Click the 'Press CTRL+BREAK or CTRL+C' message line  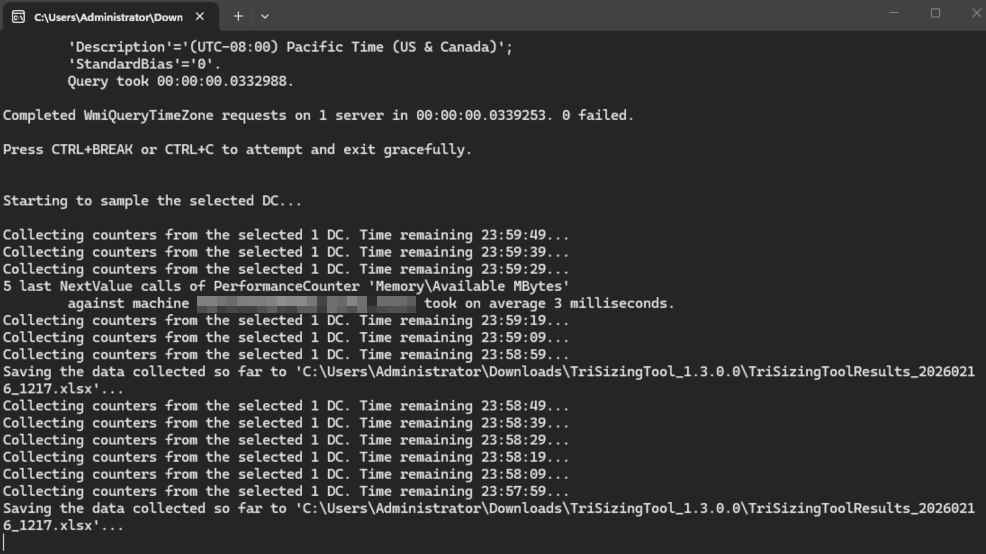[237, 150]
